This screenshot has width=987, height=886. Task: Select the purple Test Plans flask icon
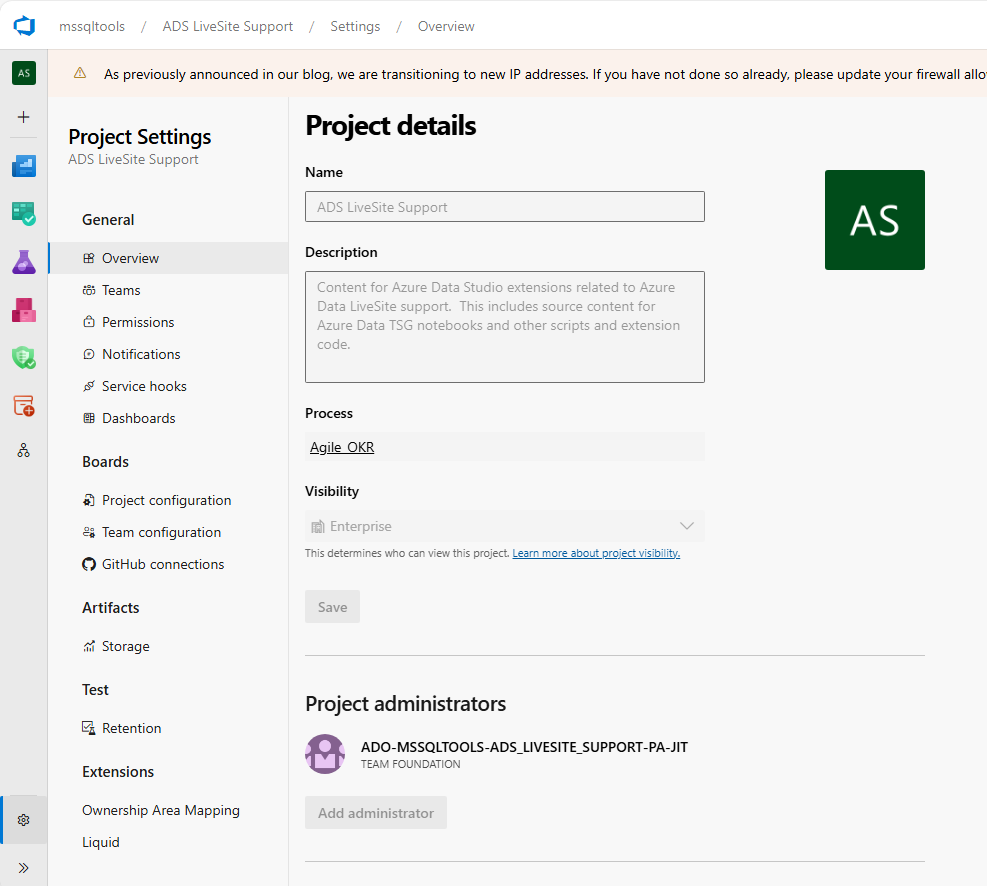23,261
